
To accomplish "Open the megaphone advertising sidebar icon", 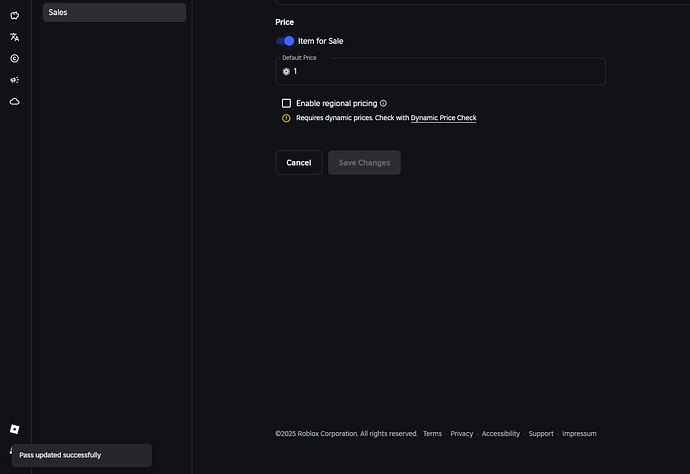I will [15, 80].
